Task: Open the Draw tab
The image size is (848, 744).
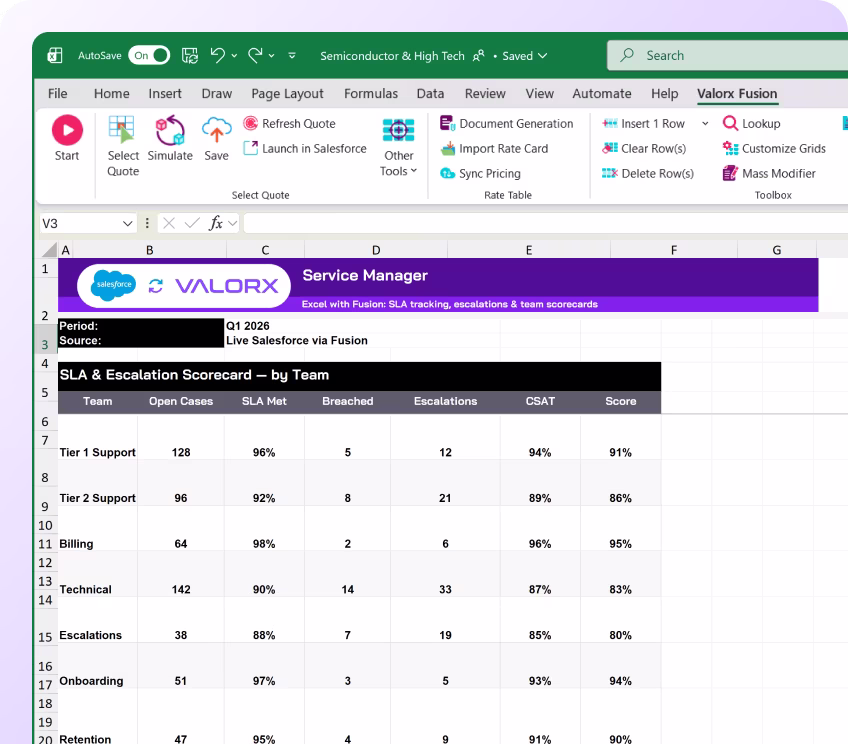Action: (x=216, y=94)
